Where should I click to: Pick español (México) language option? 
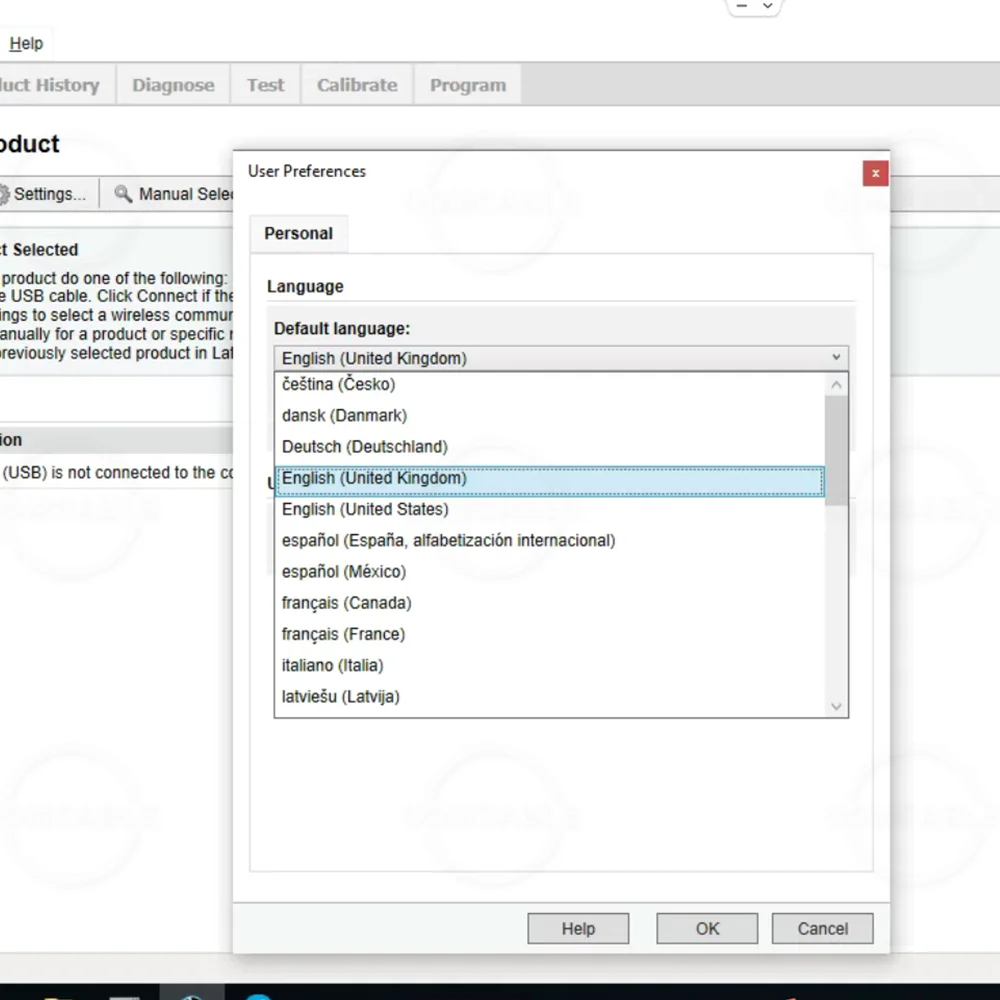[549, 571]
